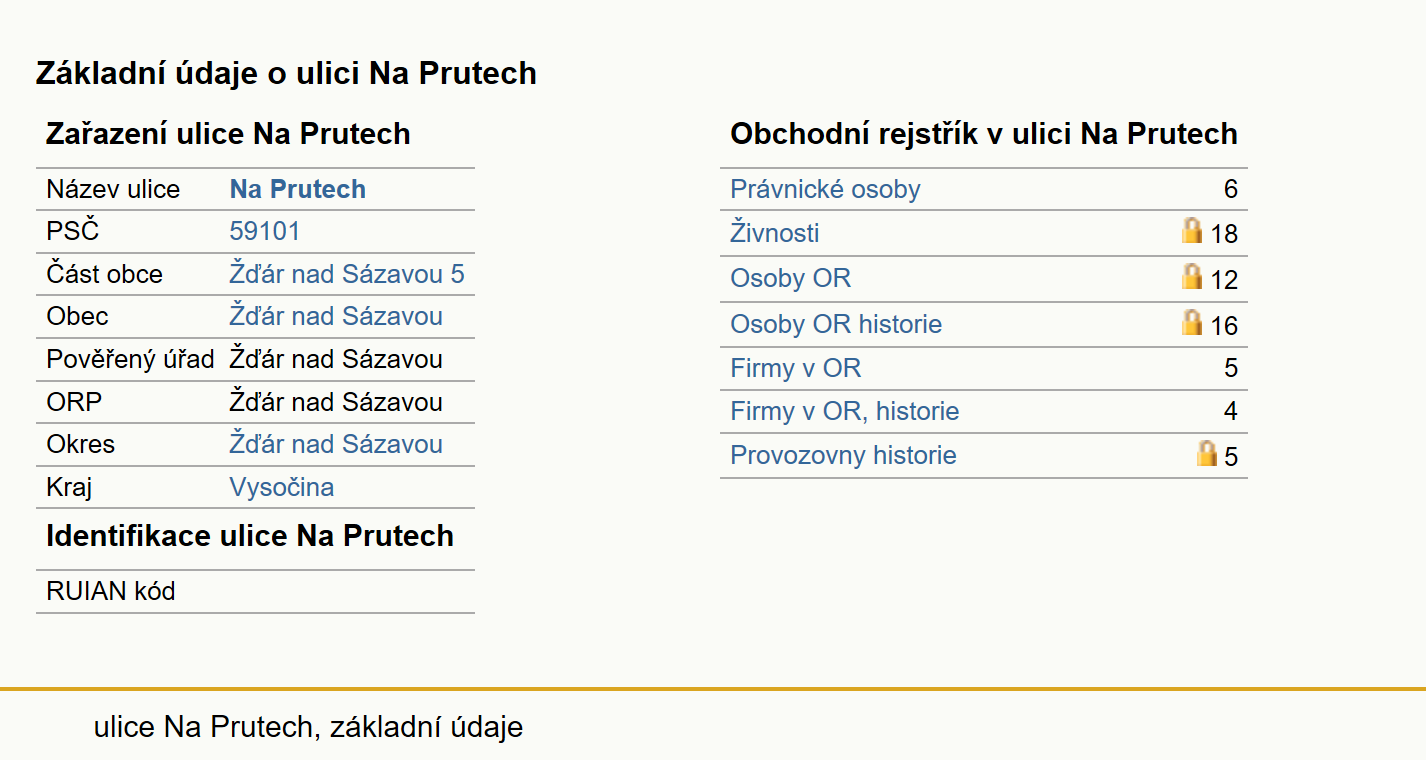Click Žďár nad Sázavou link in Okres row
1426x760 pixels.
click(336, 444)
